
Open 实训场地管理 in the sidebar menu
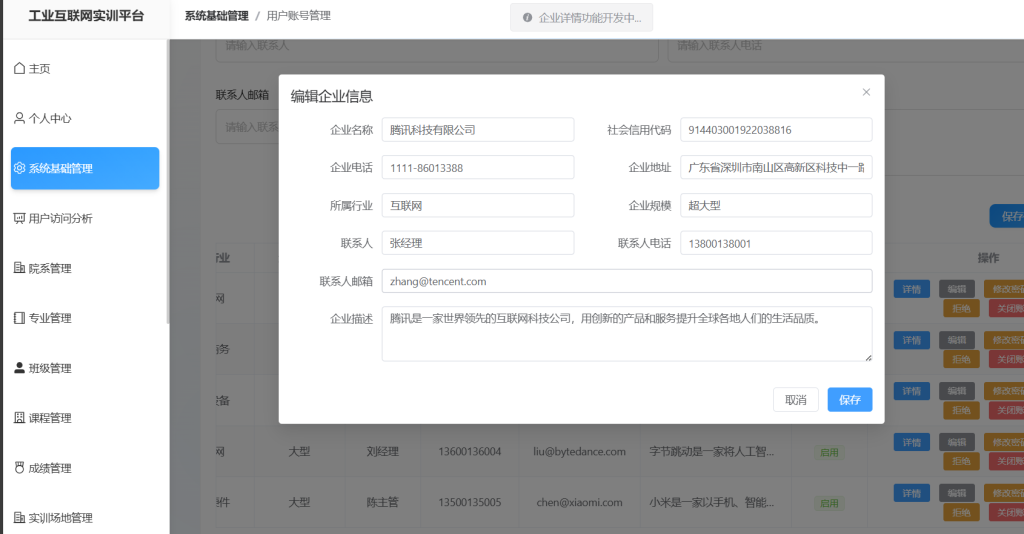60,518
